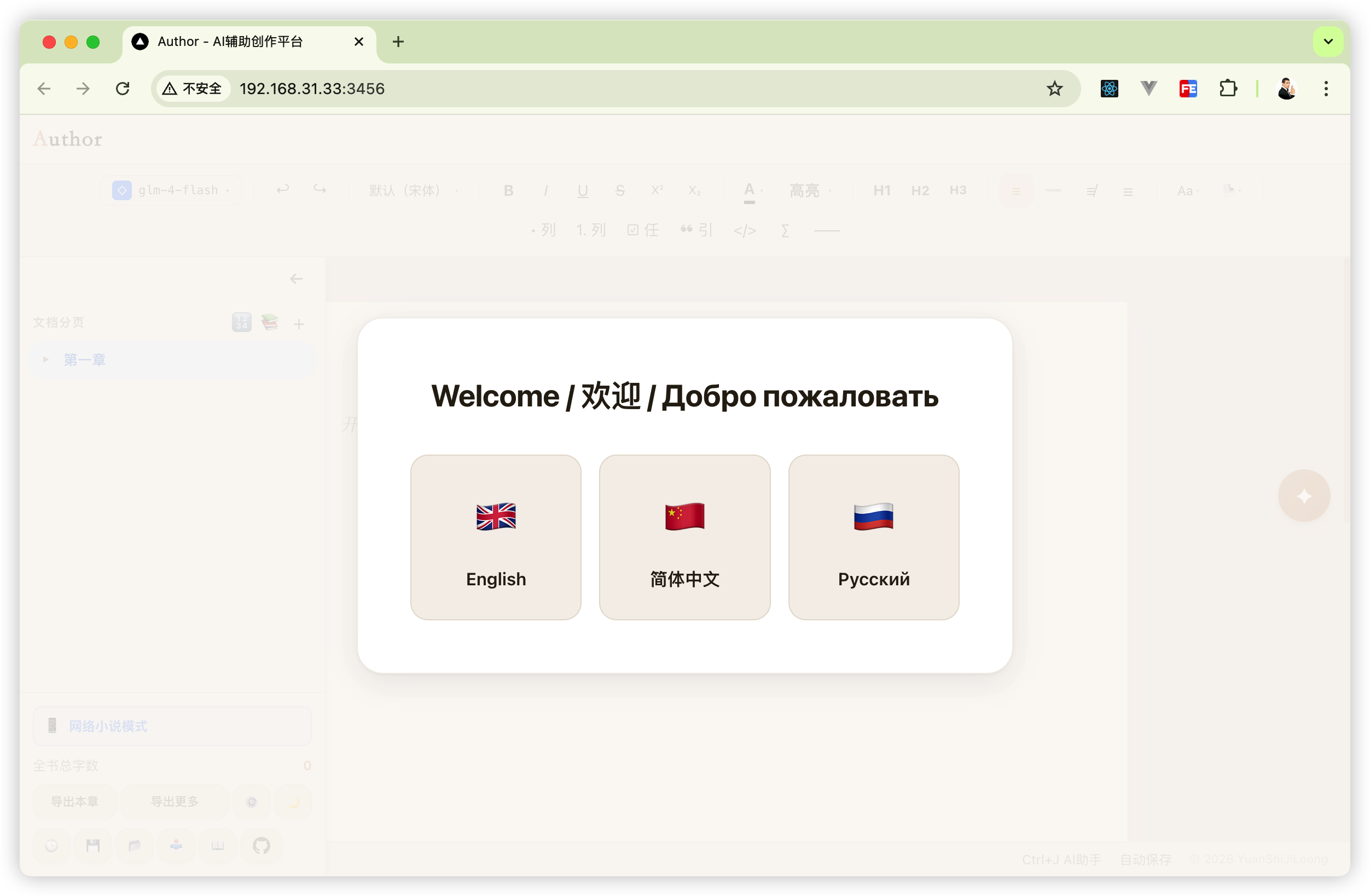
Task: Click the GitHub icon in the sidebar
Action: [262, 845]
